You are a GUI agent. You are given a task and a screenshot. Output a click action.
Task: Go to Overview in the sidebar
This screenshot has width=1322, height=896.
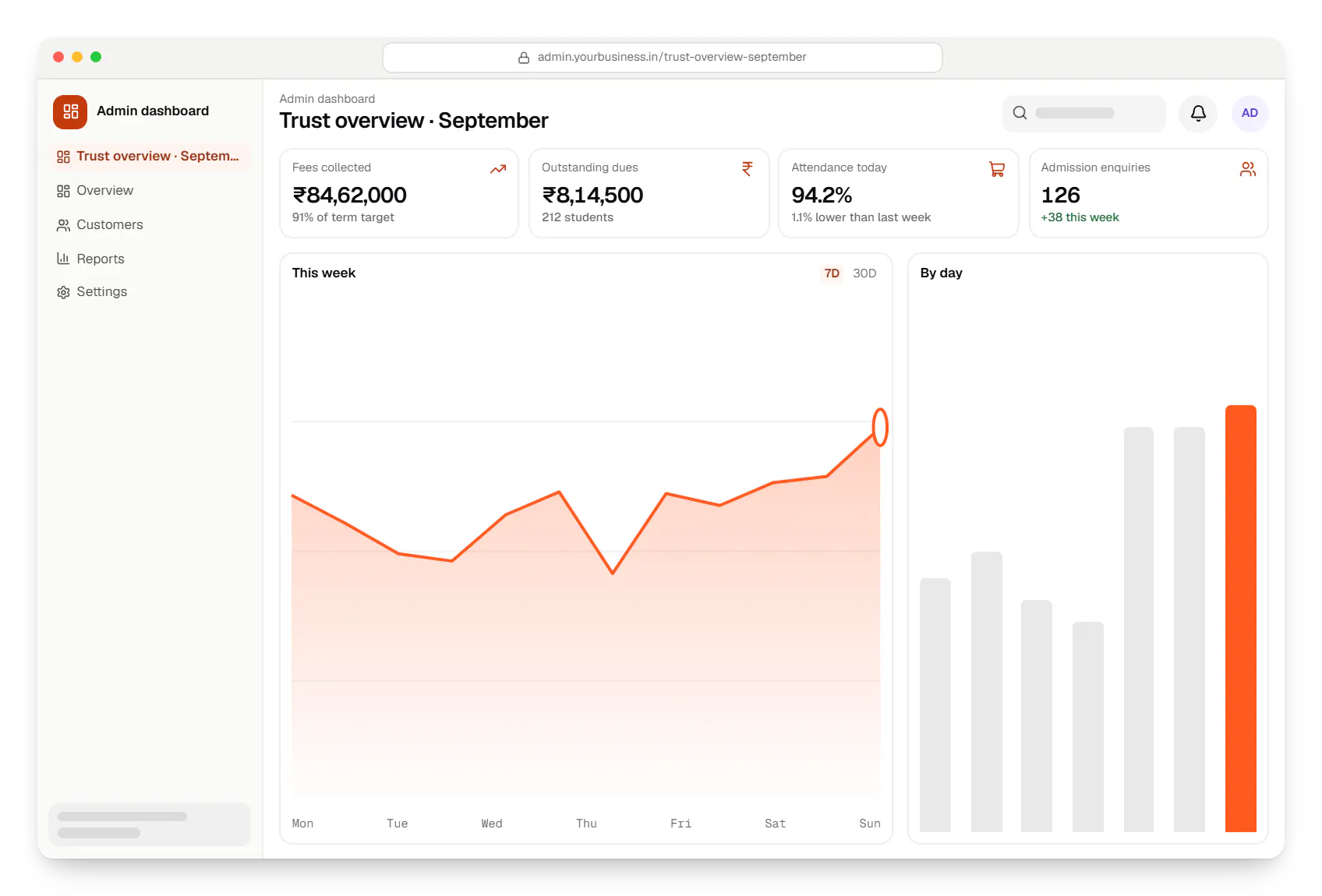[x=150, y=191]
